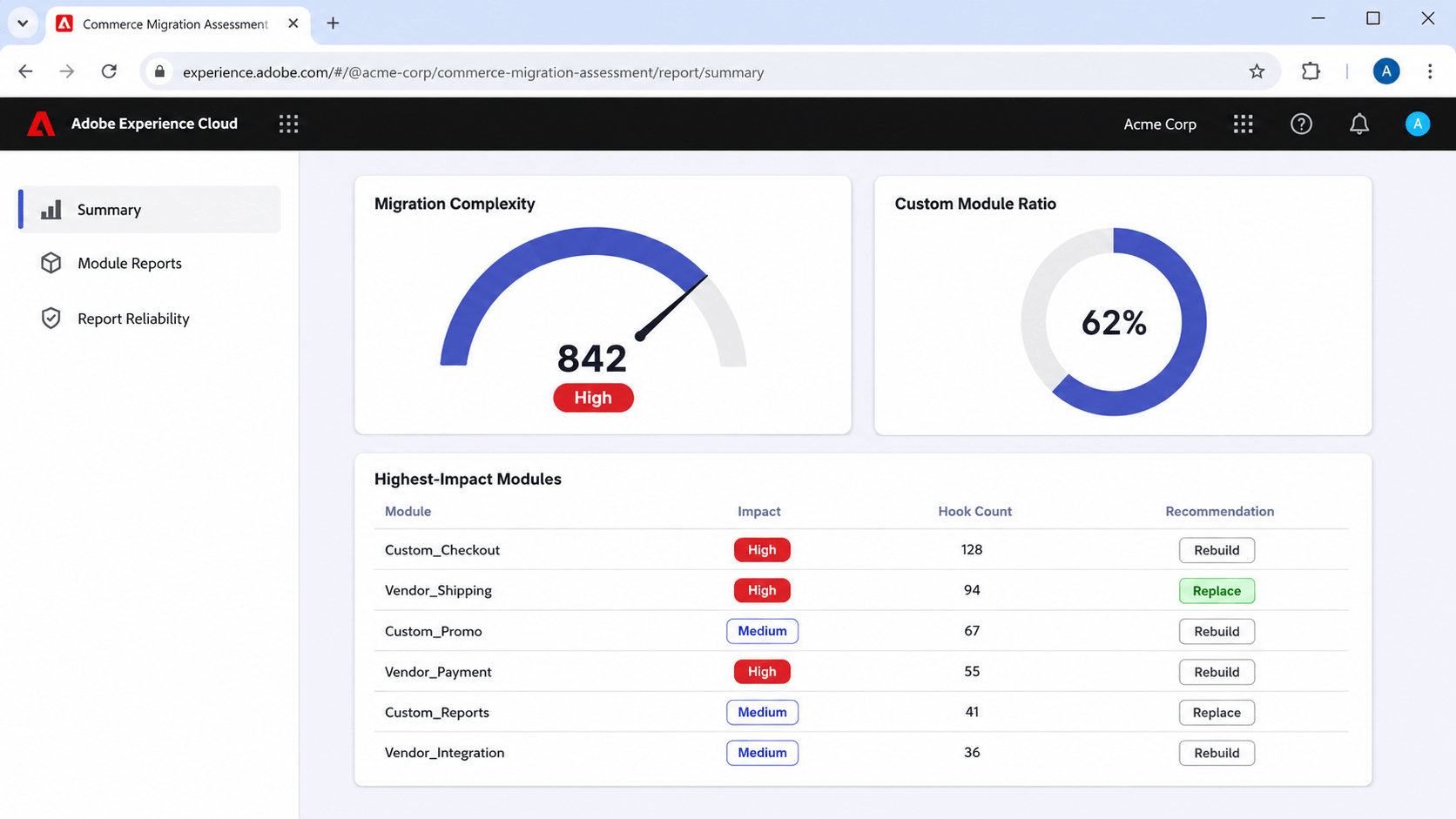Reload the page

pos(109,71)
